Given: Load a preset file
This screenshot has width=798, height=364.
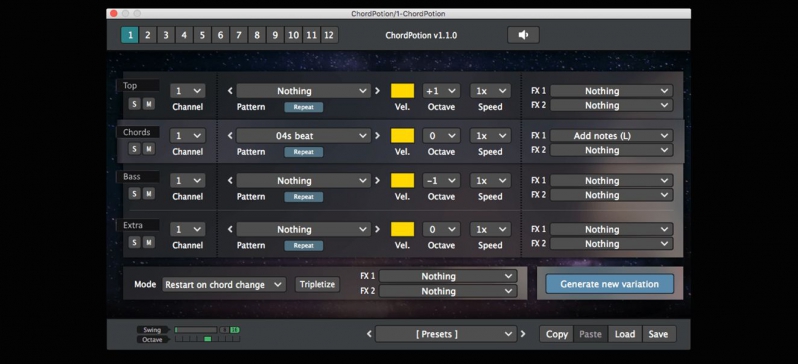Looking at the screenshot, I should click(x=624, y=334).
